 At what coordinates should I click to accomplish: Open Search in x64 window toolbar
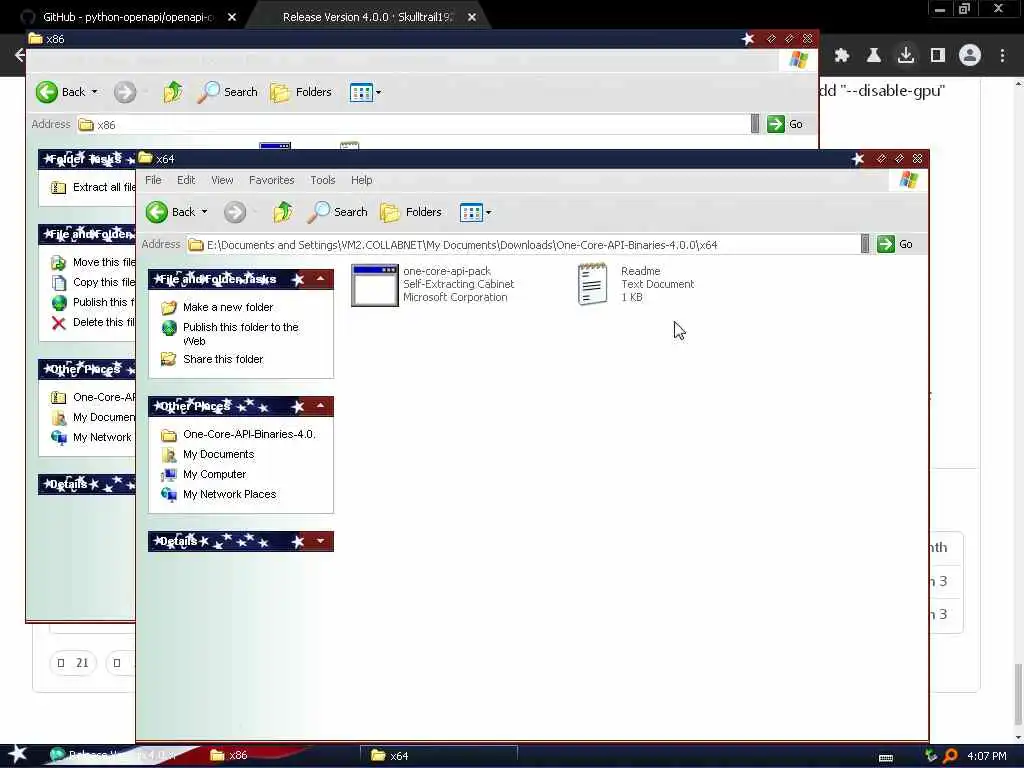click(x=338, y=212)
